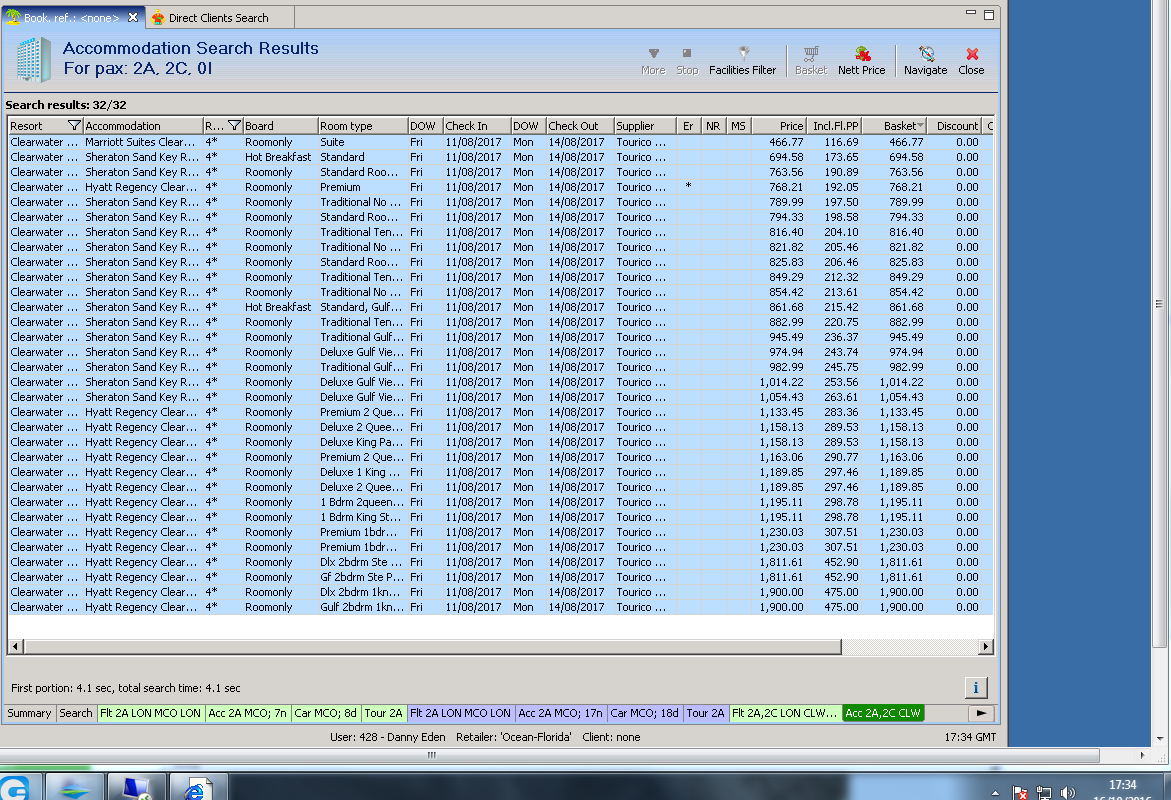Select the Marriott Suites Clear... row
The image size is (1171, 800).
500,142
